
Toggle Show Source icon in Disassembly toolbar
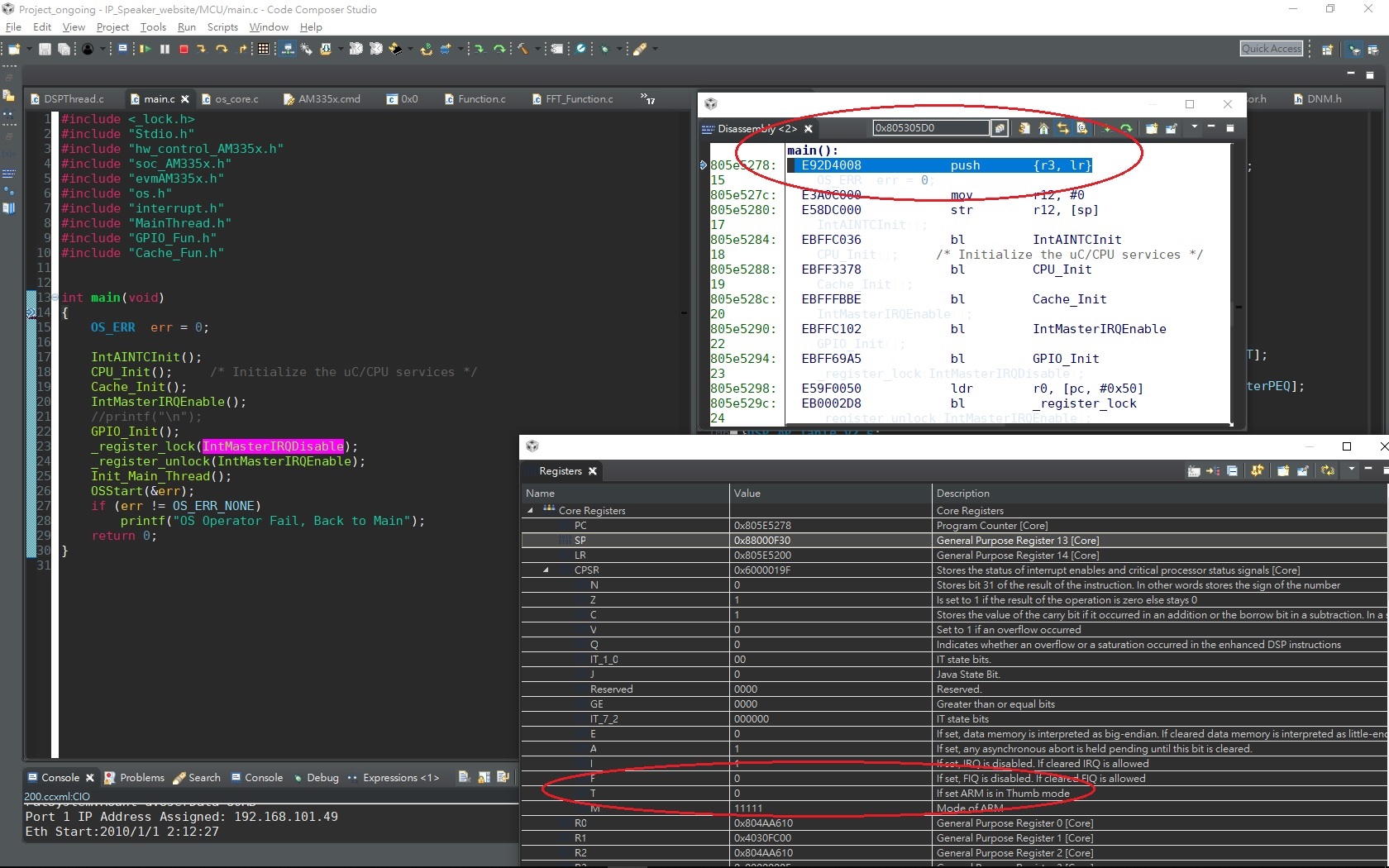click(1081, 128)
